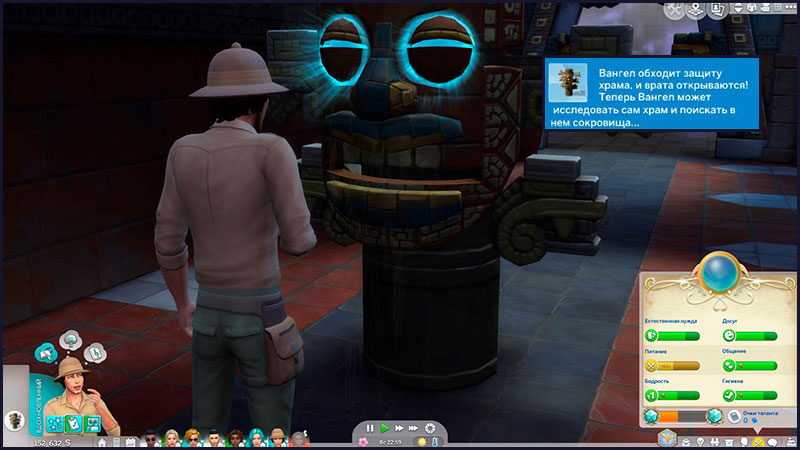The width and height of the screenshot is (800, 450).
Task: Open the Manage Worlds map icon
Action: coord(696,10)
